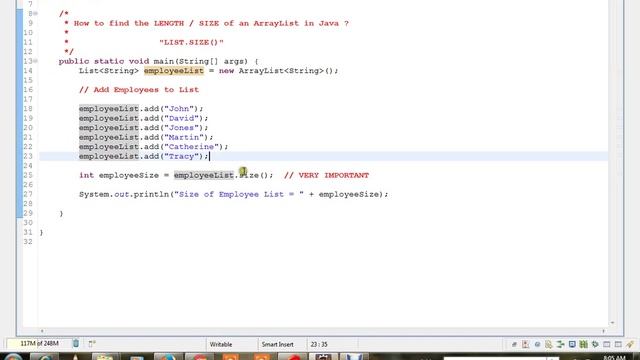Click the vertical scrollbar down arrow
Screen dimensions: 640x360
(x=612, y=323)
